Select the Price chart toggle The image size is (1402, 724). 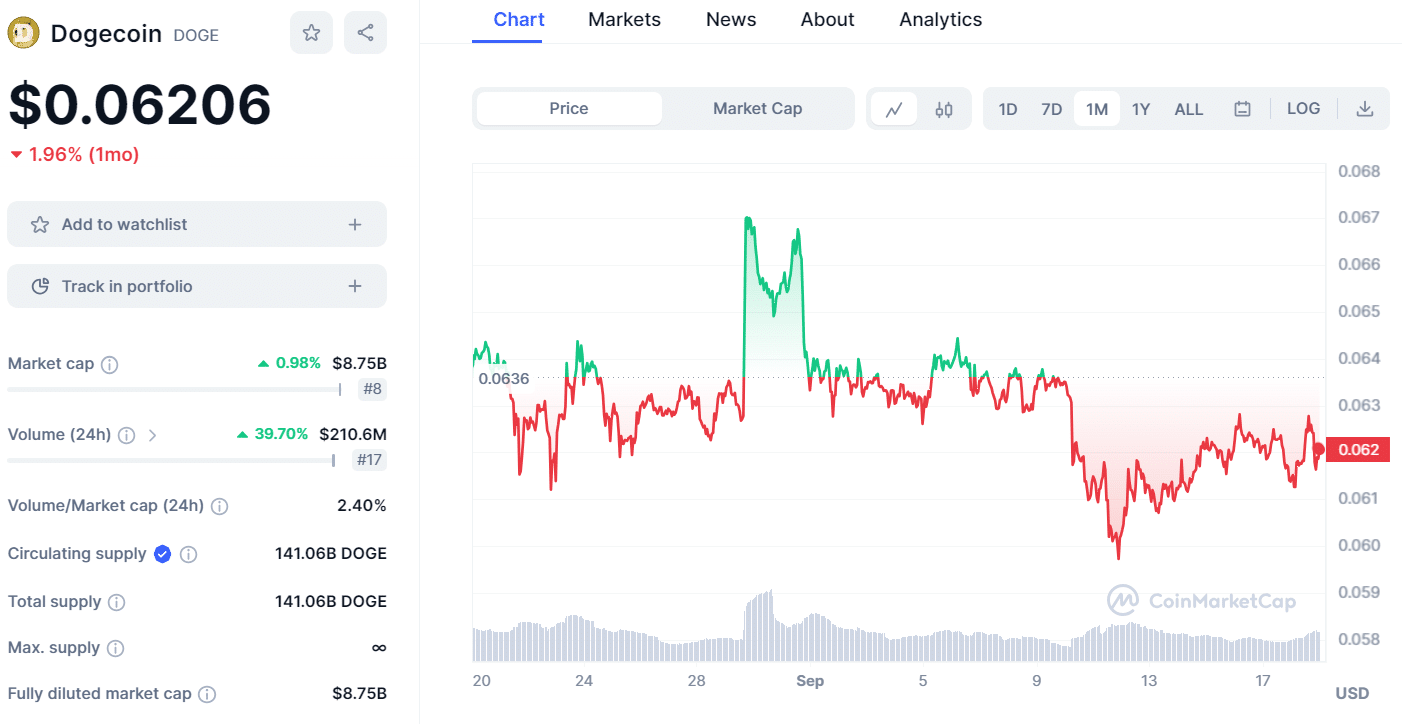569,108
